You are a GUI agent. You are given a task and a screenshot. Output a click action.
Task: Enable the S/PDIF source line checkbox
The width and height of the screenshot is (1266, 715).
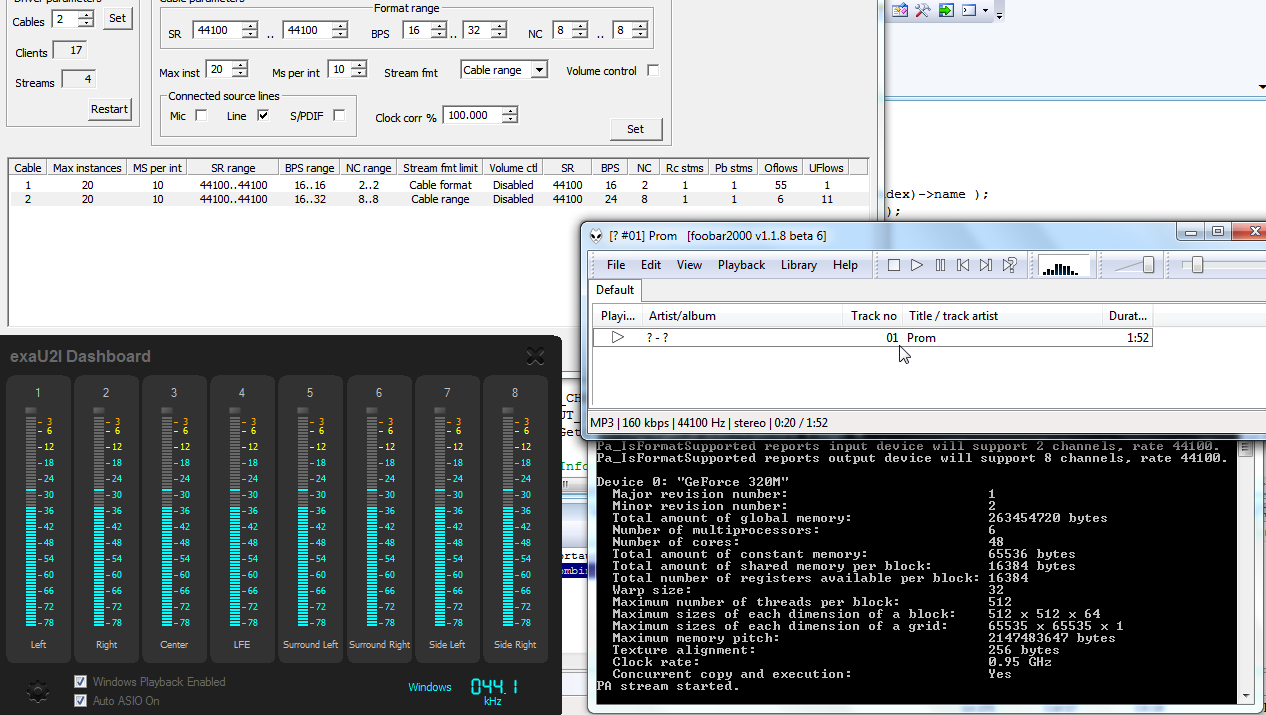(339, 116)
